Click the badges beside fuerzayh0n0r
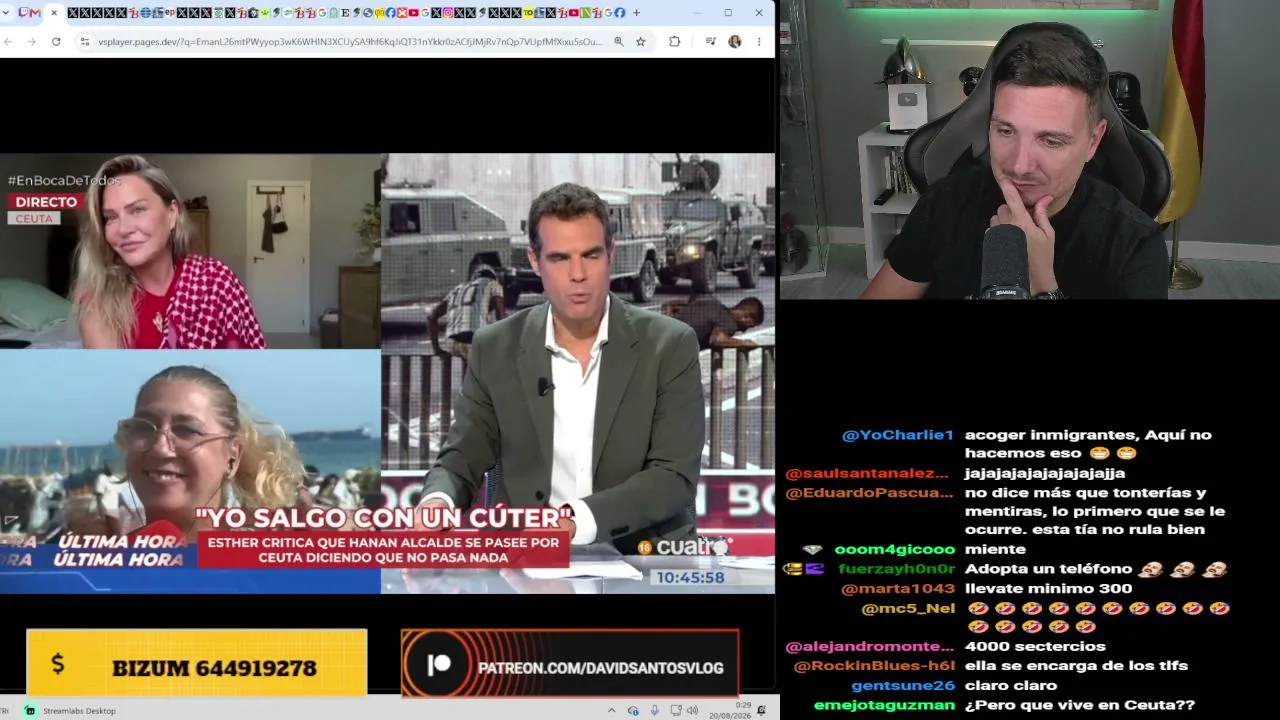Screen dimensions: 1280x720 804,569
